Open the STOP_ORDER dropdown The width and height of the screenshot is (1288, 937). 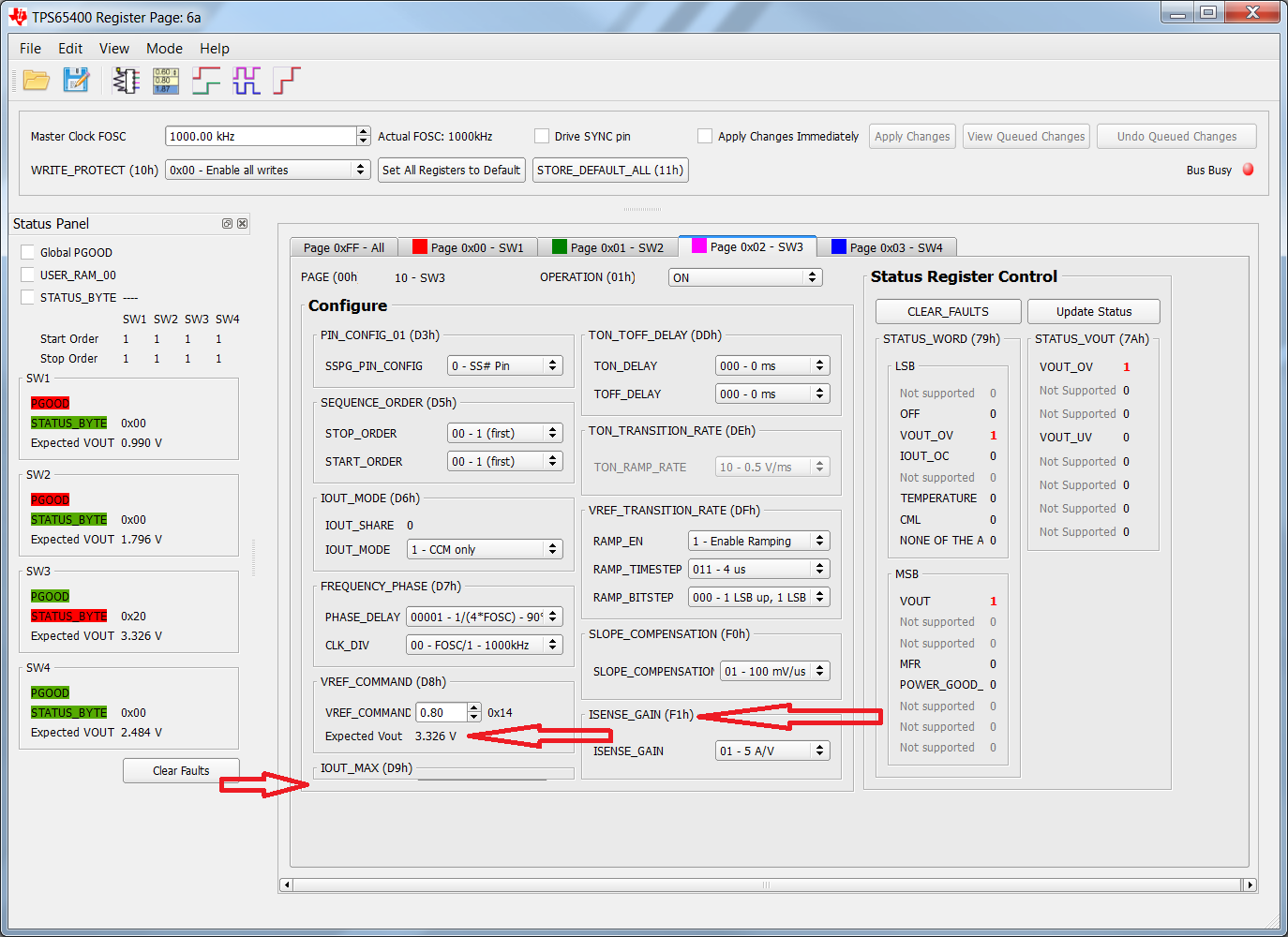point(504,433)
